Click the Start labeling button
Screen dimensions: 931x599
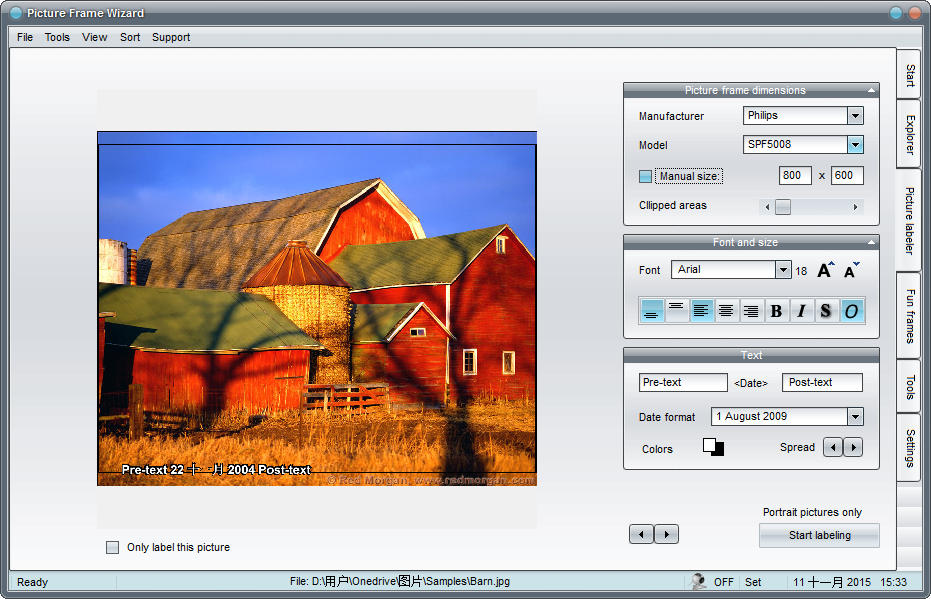(x=819, y=535)
